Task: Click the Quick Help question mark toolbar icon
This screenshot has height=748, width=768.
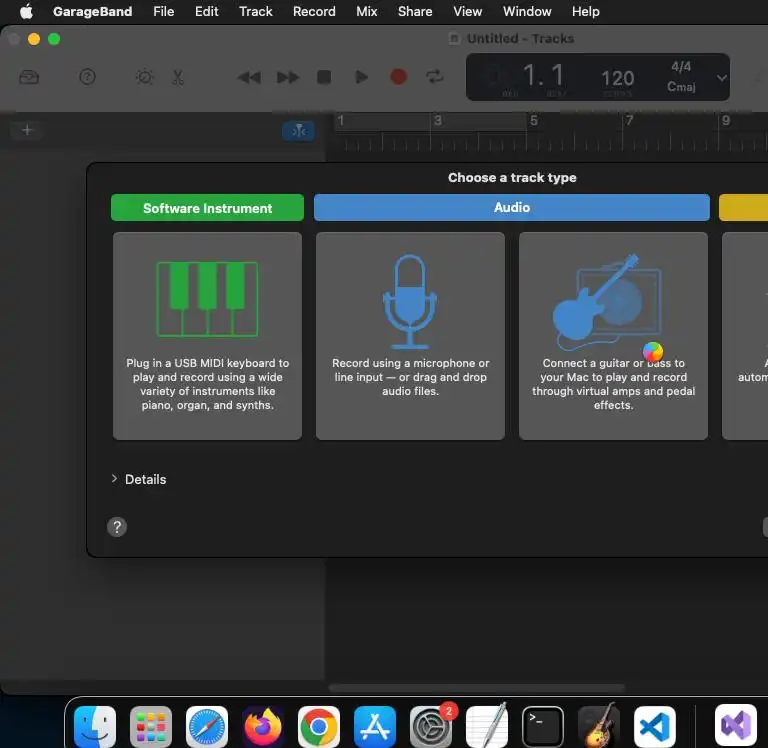Action: 87,77
